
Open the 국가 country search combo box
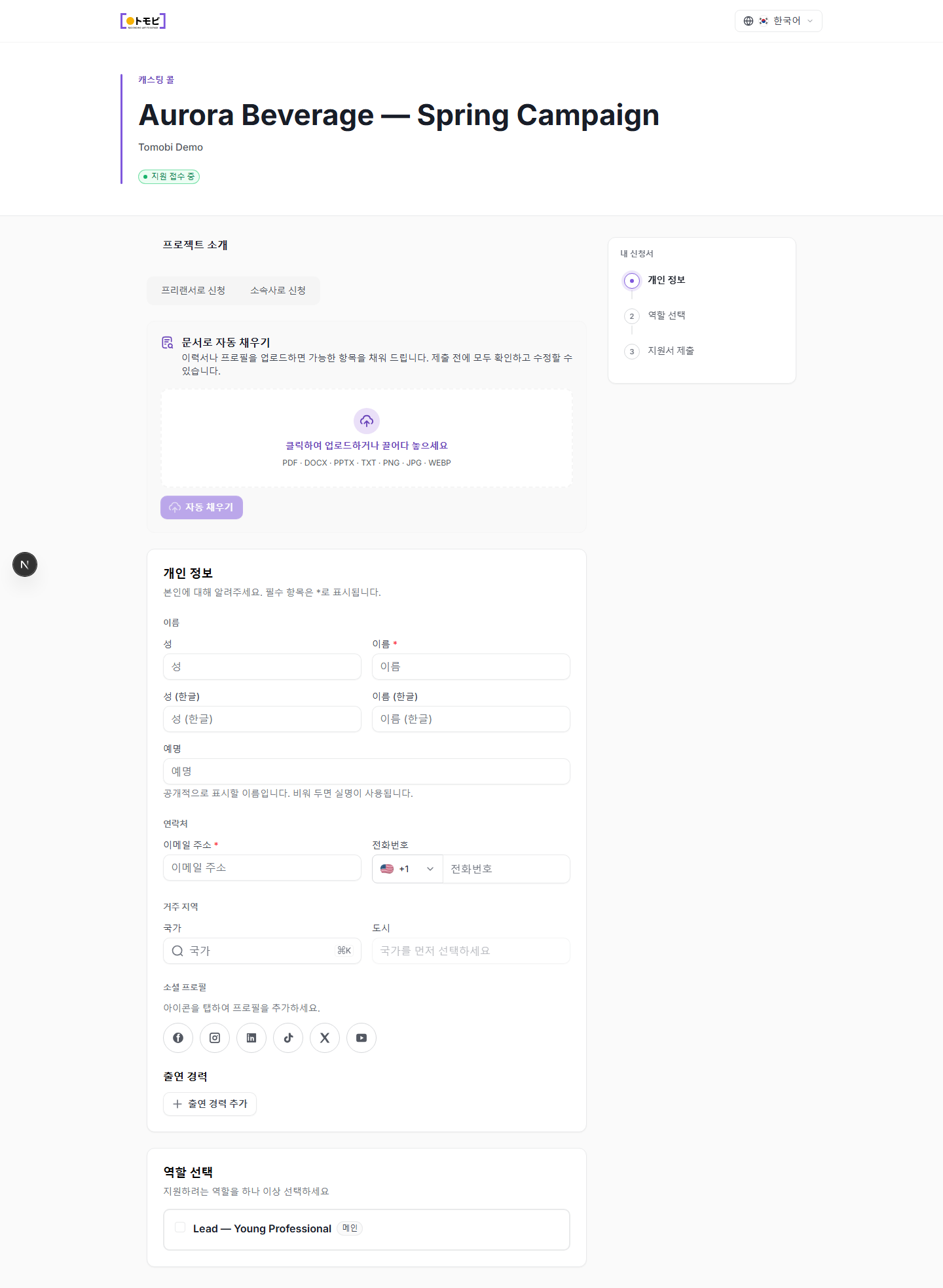coord(262,951)
